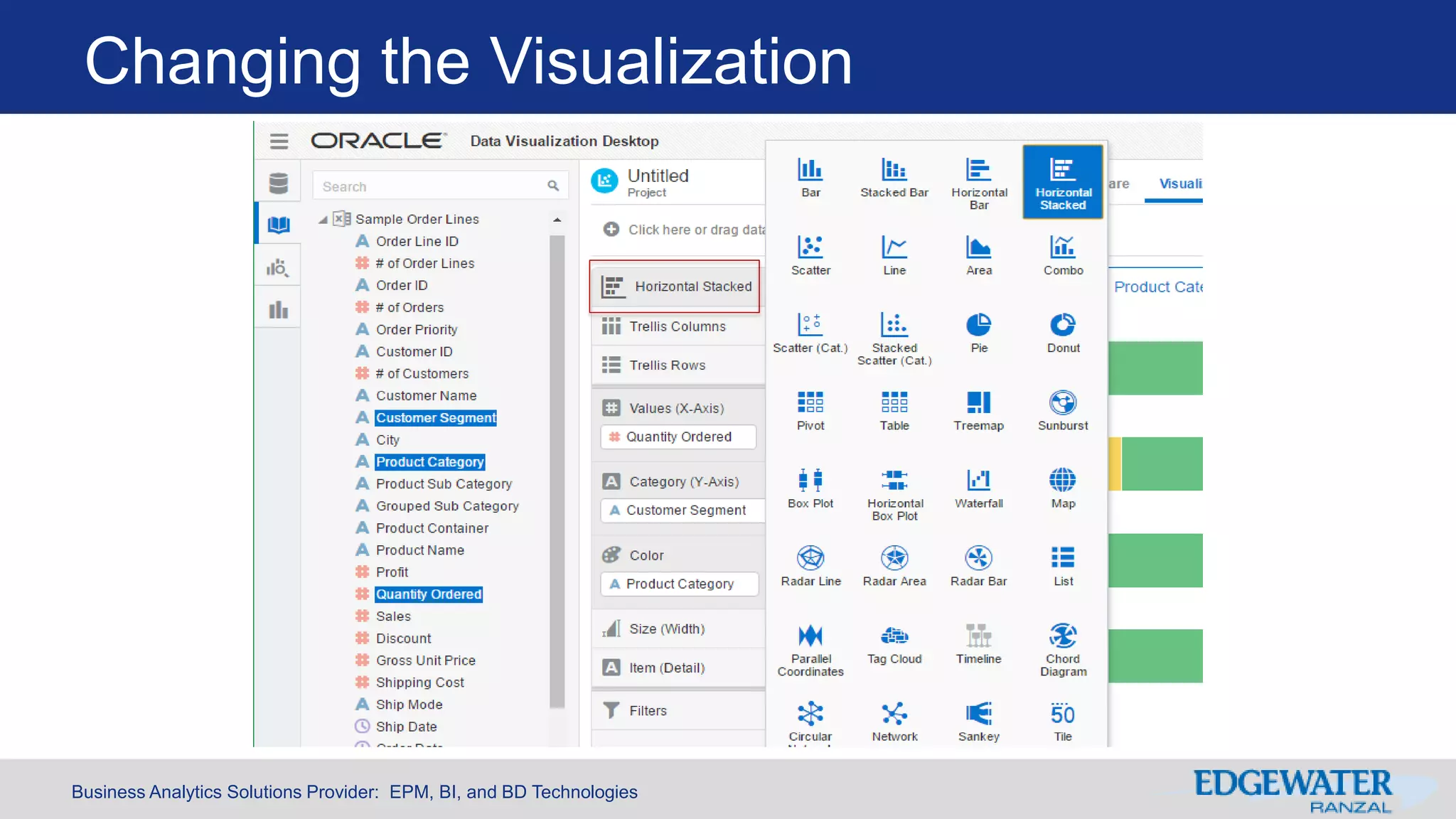The width and height of the screenshot is (1456, 819).
Task: Select the Product Sub Category attribute
Action: coord(444,483)
